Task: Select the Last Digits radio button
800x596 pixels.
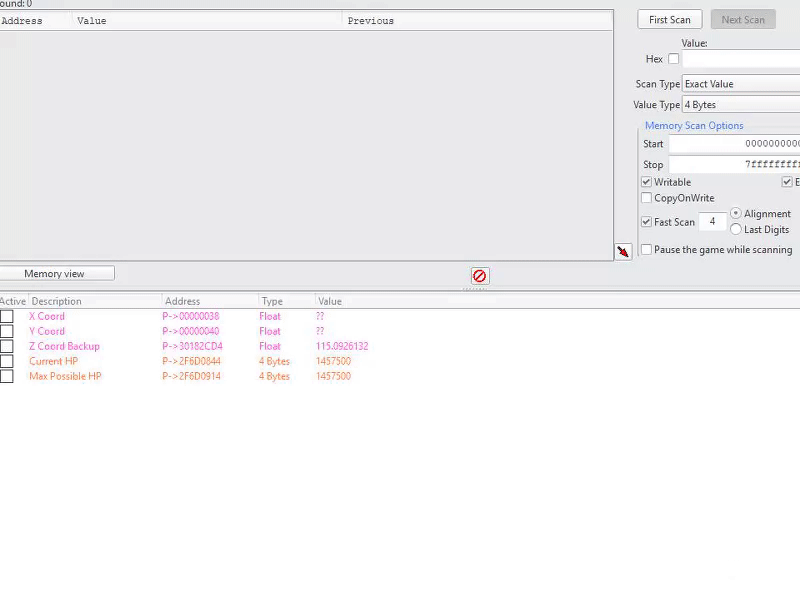Action: (x=738, y=229)
